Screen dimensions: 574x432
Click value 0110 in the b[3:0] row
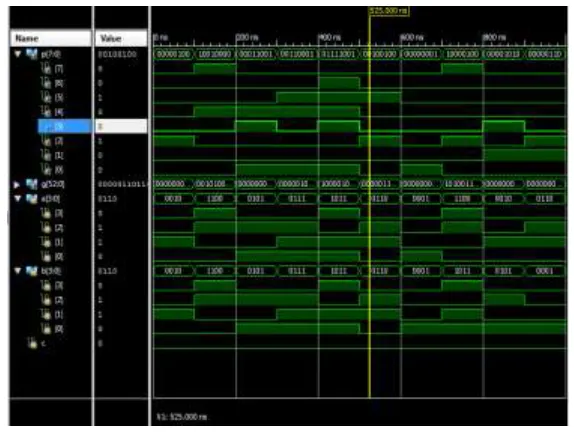coord(107,271)
